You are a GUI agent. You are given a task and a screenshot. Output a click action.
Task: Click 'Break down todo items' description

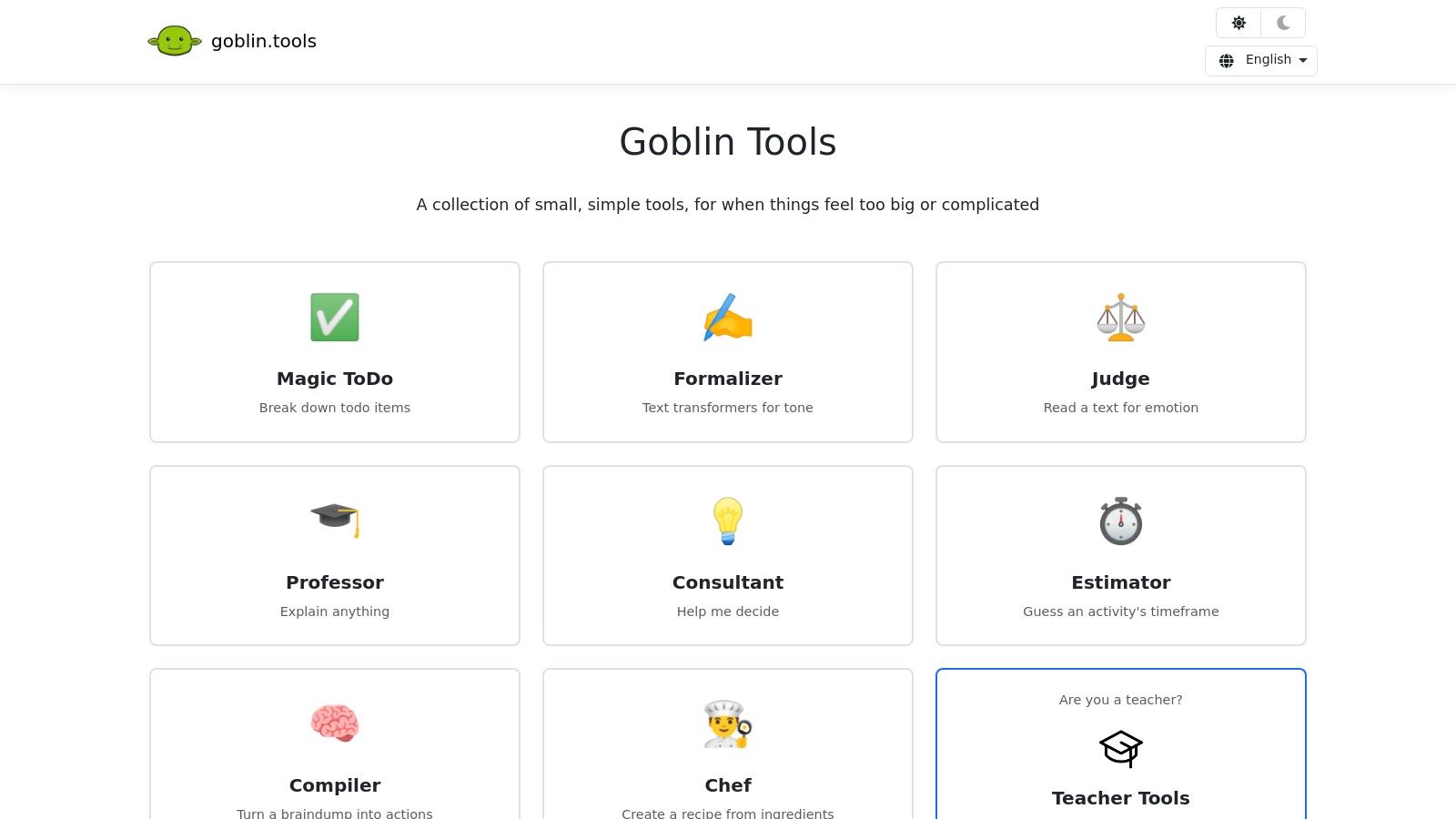tap(335, 408)
